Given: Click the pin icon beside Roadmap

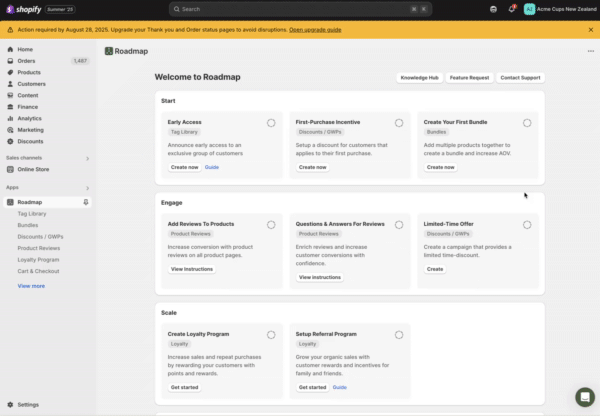Looking at the screenshot, I should point(86,202).
